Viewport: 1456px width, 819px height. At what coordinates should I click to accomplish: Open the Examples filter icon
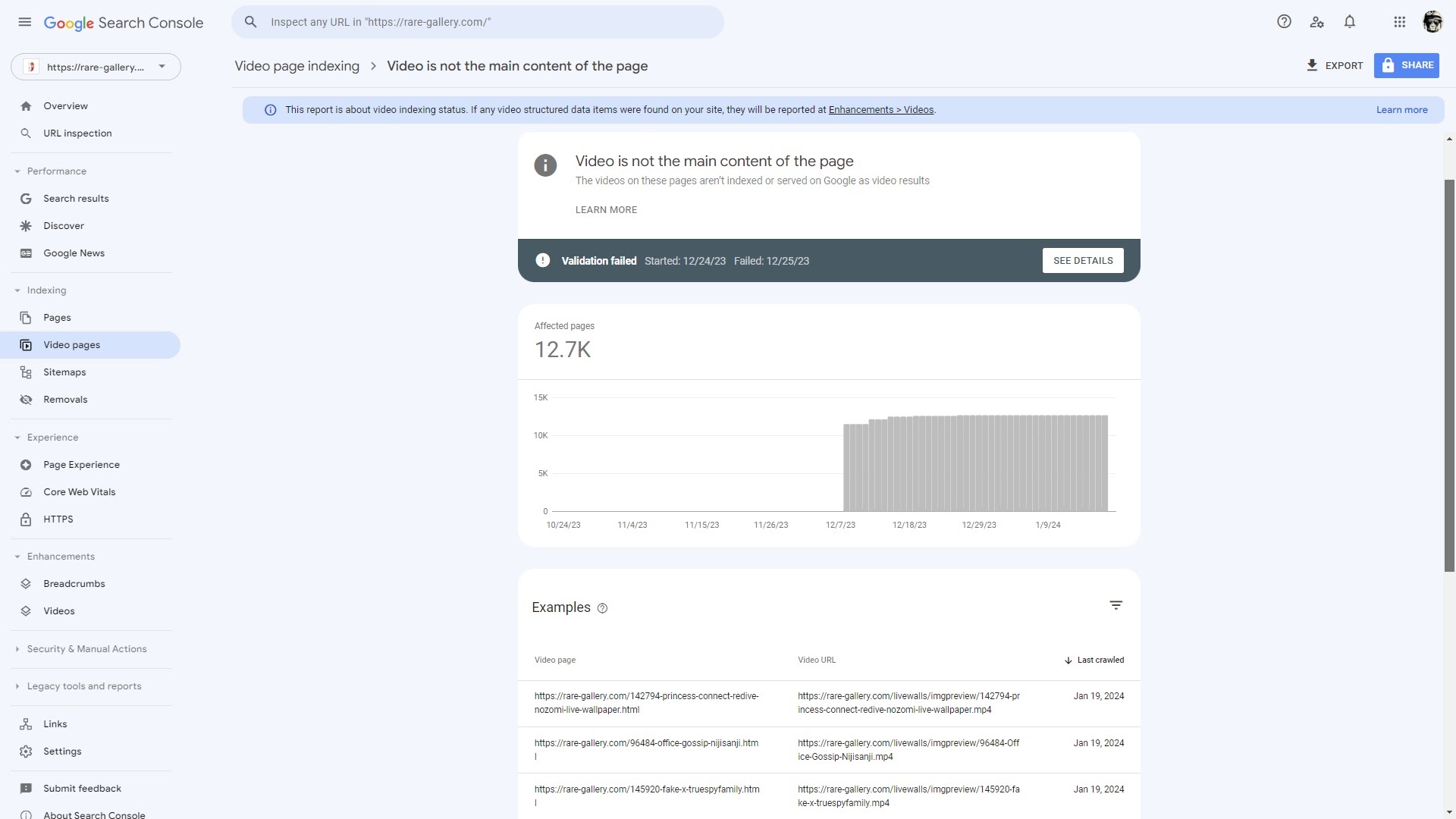(1116, 605)
